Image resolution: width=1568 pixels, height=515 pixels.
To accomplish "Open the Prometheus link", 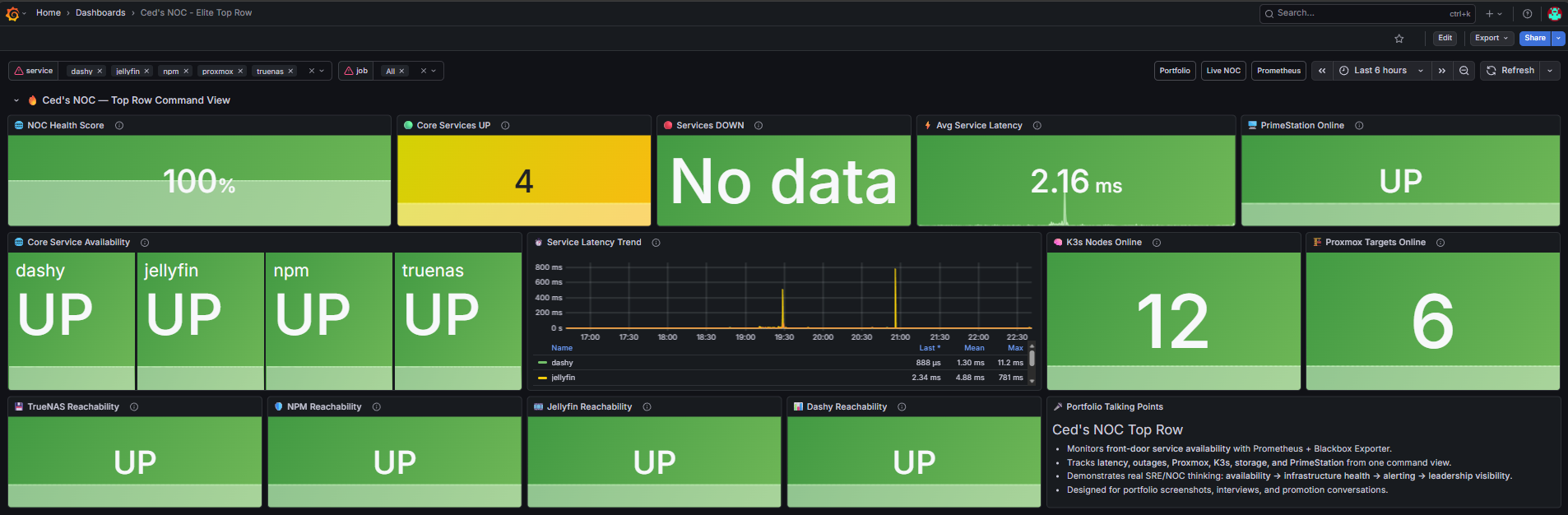I will tap(1278, 71).
